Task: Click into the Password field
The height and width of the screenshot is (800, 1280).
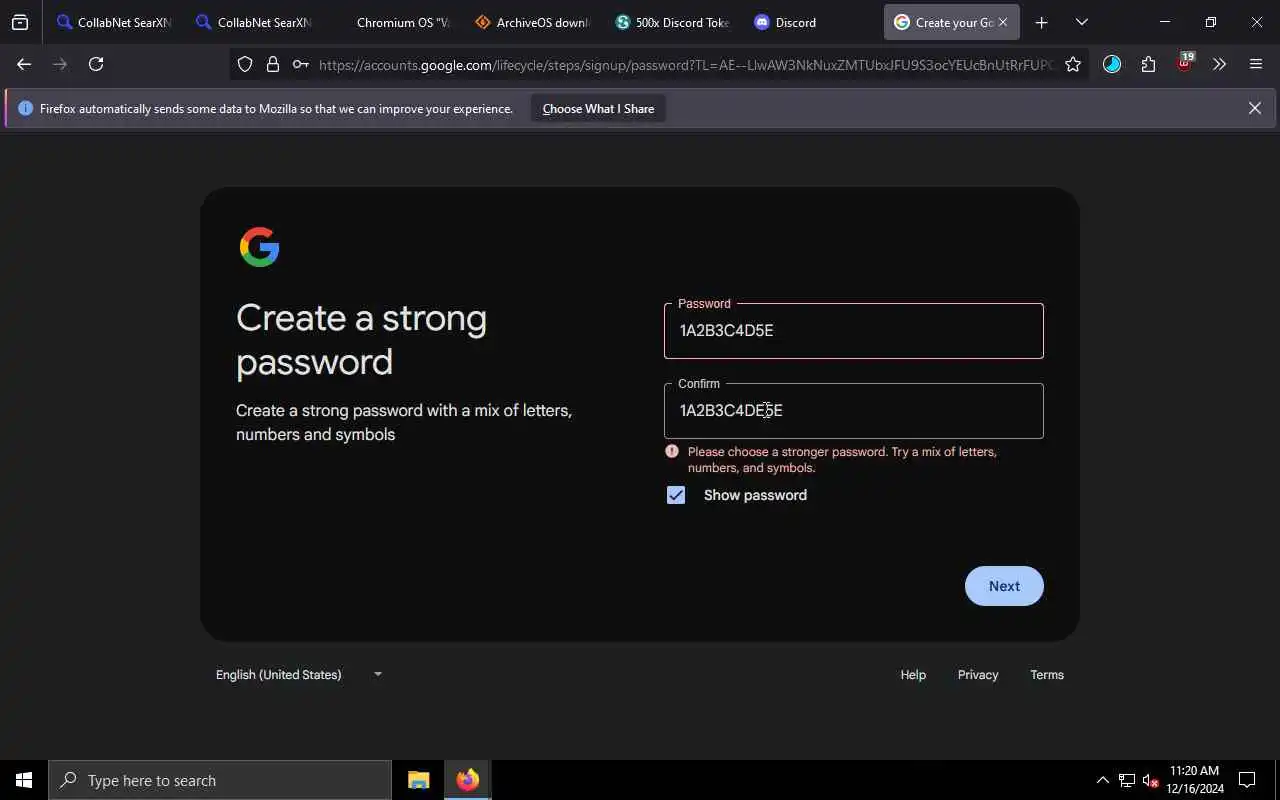Action: (x=853, y=331)
